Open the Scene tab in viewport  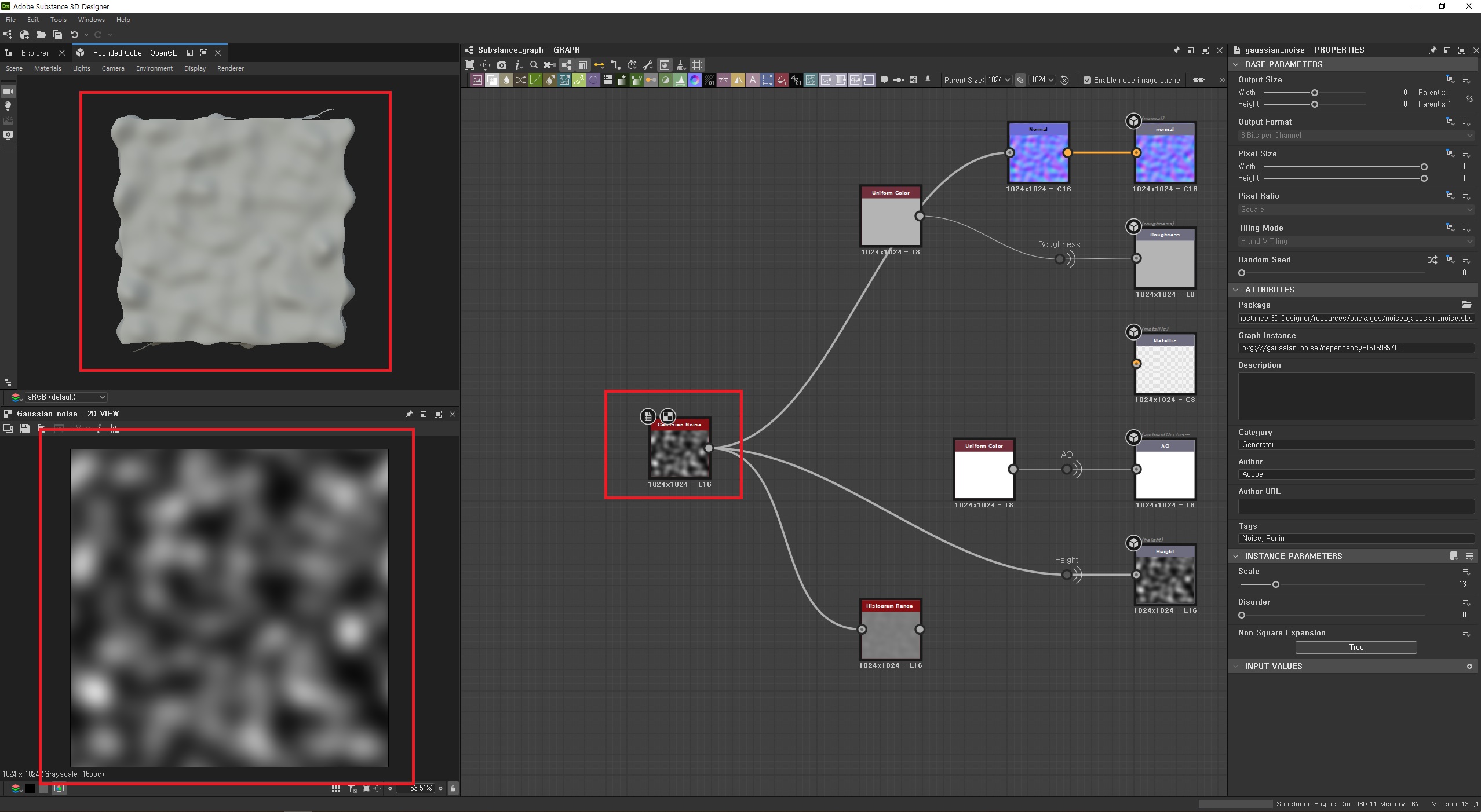point(13,67)
